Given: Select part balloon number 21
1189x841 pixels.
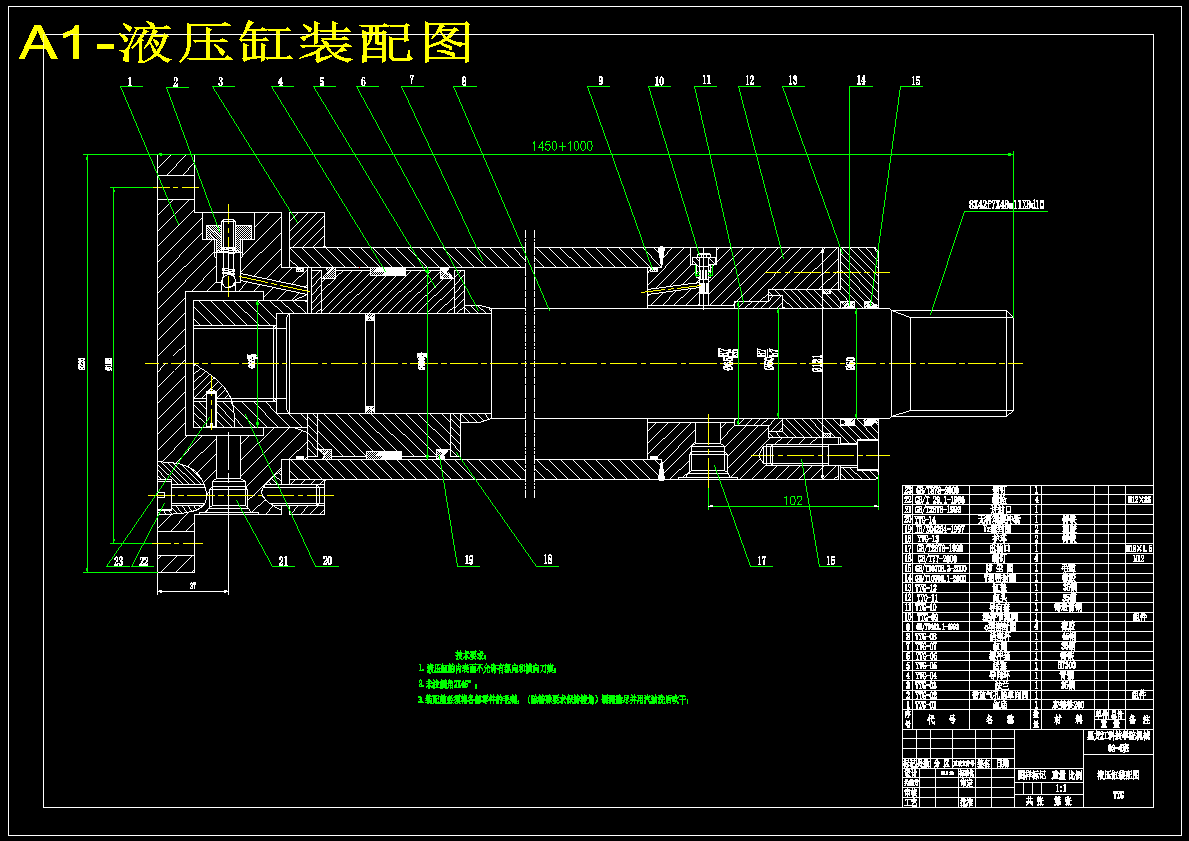Looking at the screenshot, I should click(283, 561).
